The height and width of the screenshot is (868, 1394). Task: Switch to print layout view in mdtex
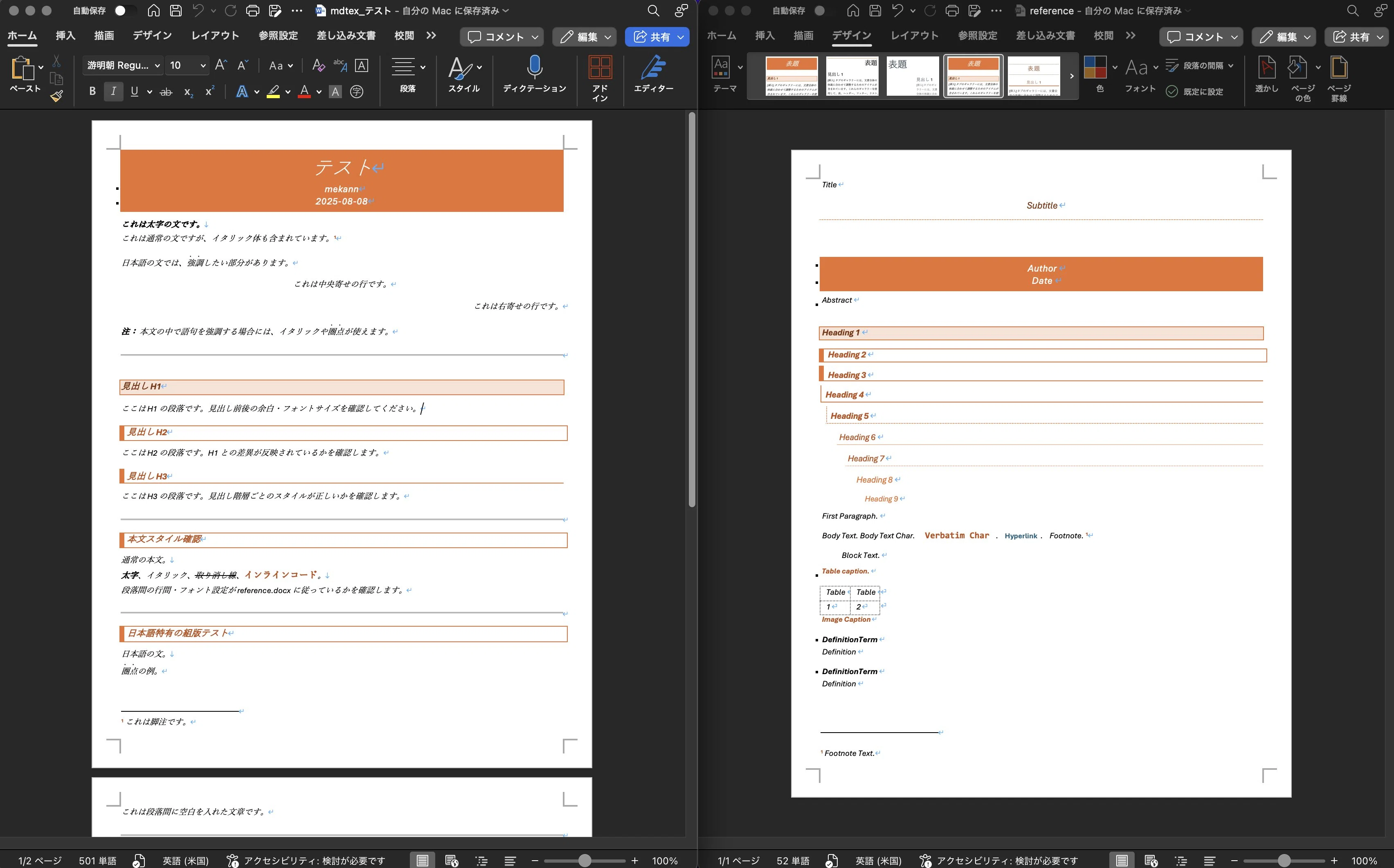(x=423, y=861)
